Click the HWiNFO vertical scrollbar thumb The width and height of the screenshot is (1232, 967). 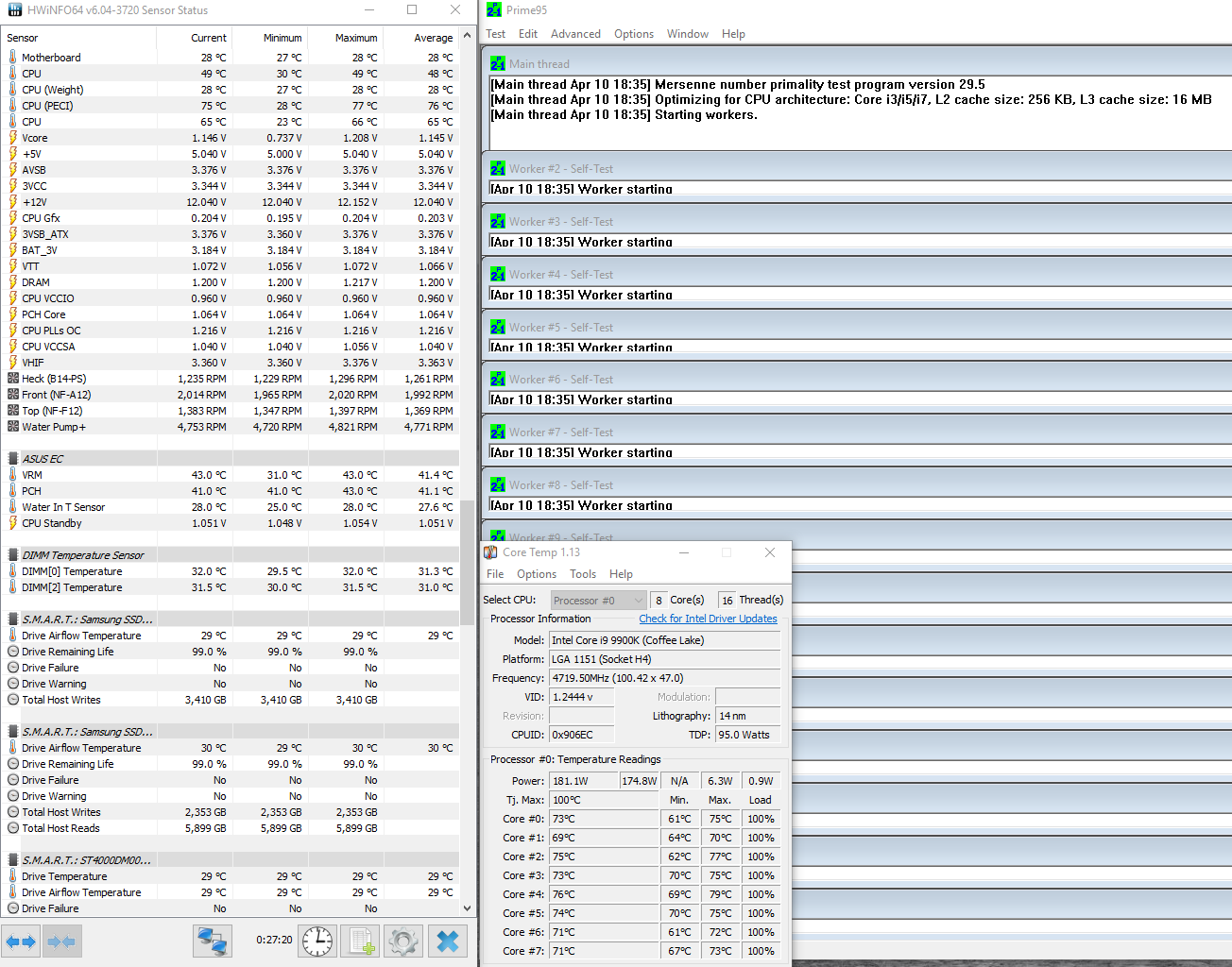[468, 562]
